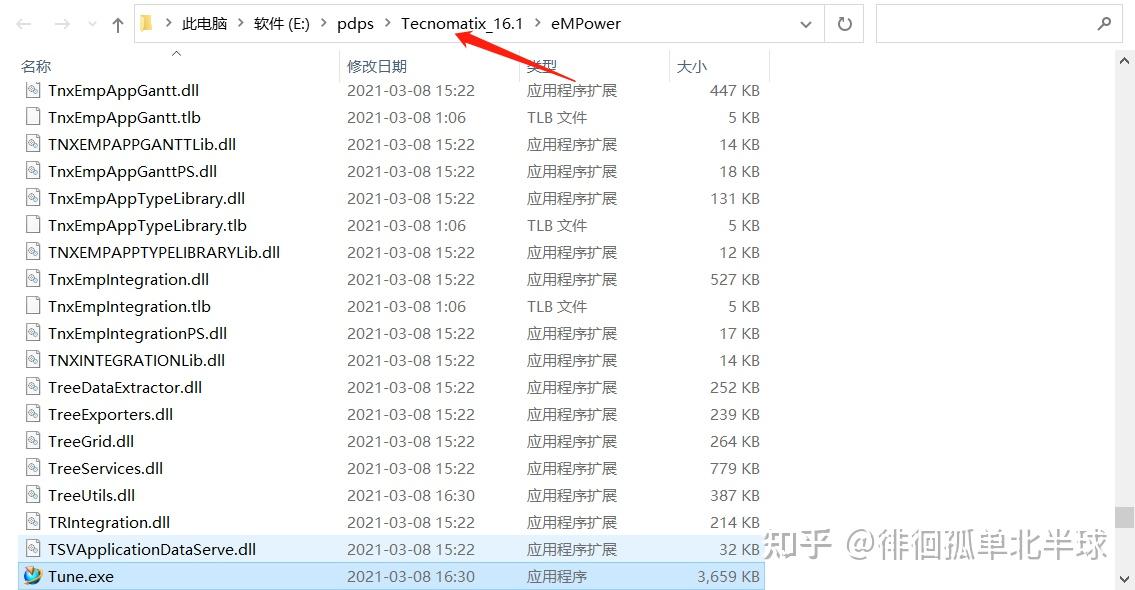1135x590 pixels.
Task: Click the eMPower breadcrumb segment
Action: pyautogui.click(x=586, y=24)
